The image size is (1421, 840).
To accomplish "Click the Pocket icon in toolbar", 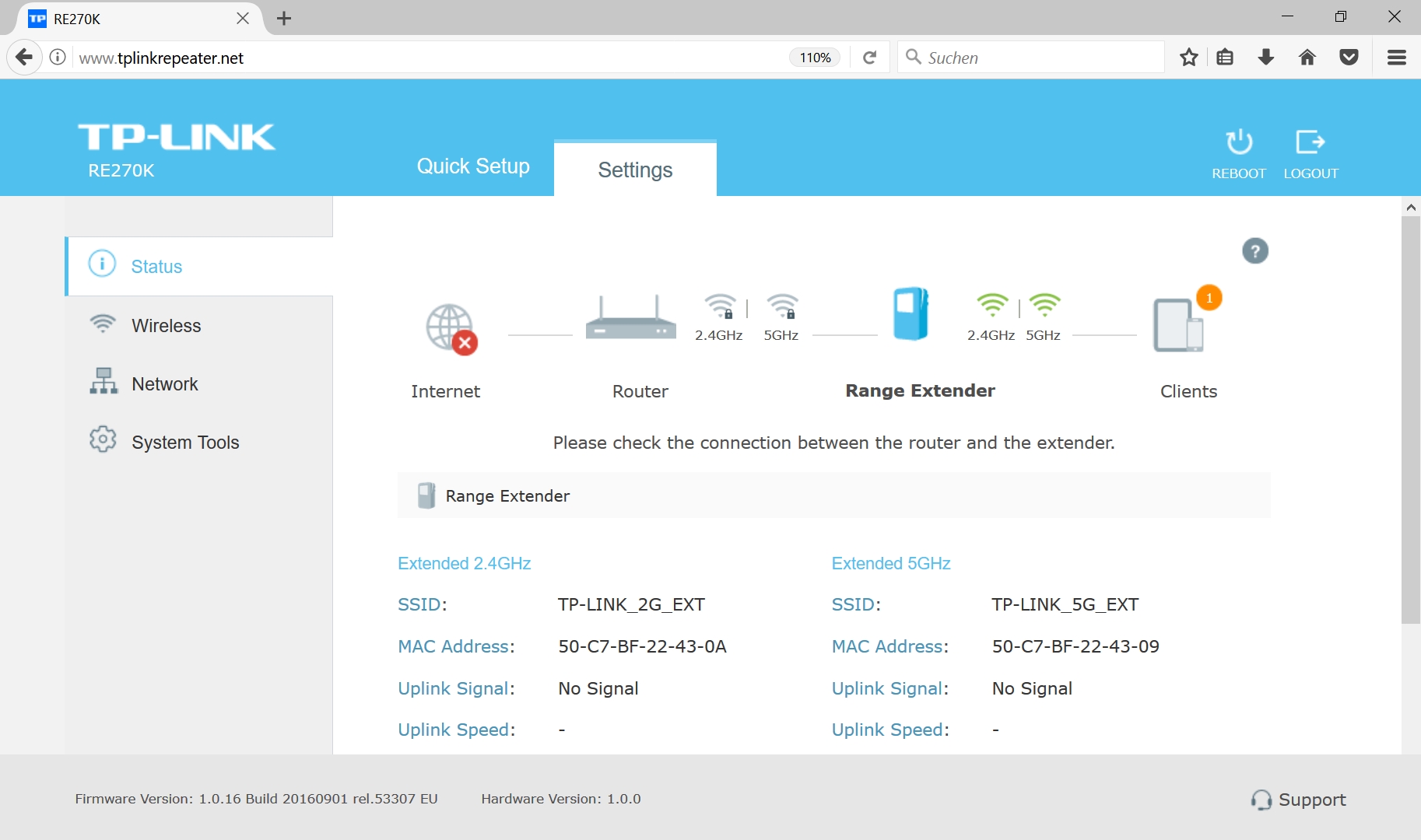I will [1349, 58].
